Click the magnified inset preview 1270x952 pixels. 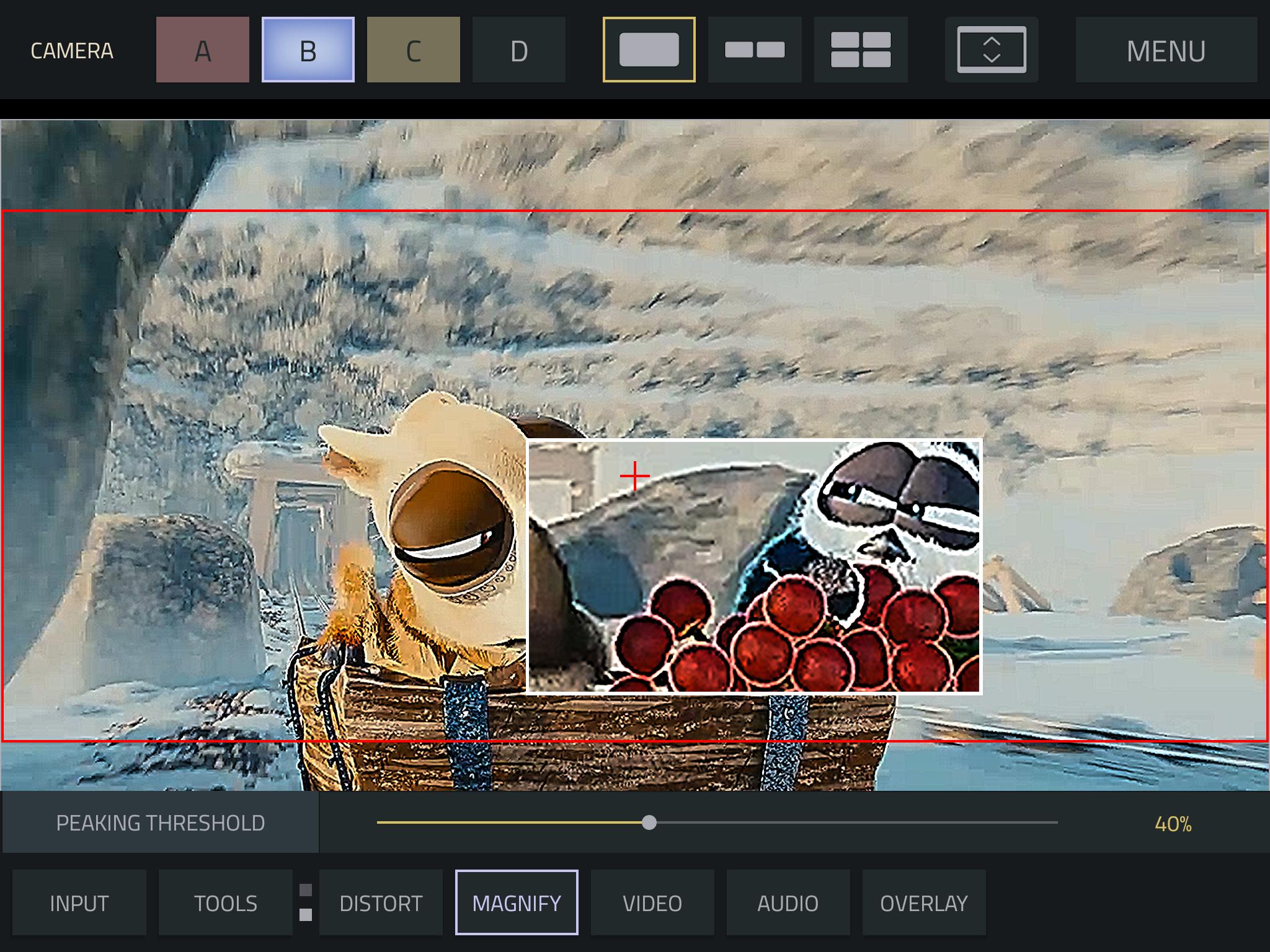[x=754, y=566]
